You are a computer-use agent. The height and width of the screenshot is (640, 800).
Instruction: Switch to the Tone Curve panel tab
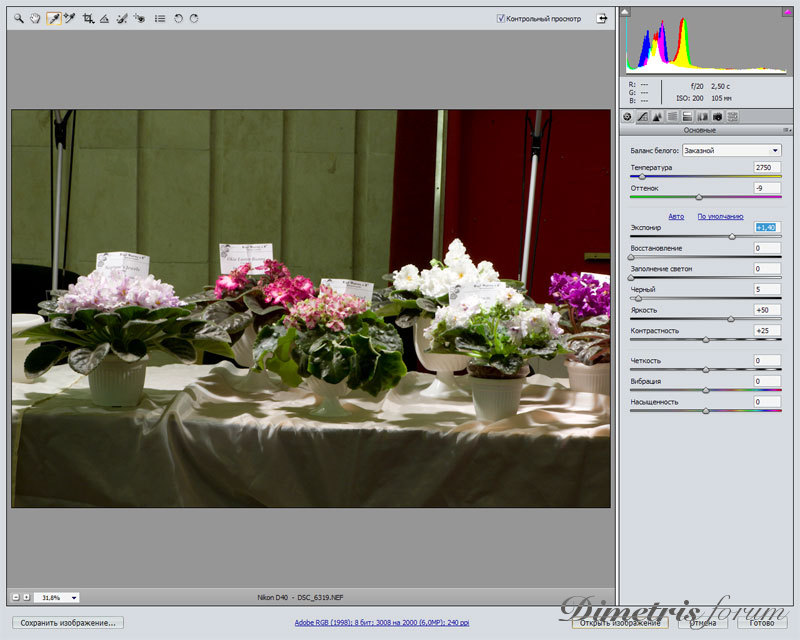point(642,117)
